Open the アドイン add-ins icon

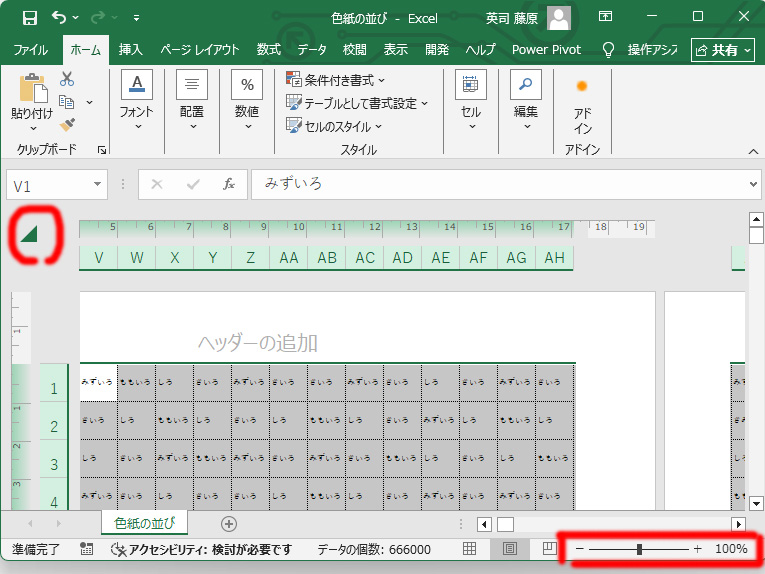pyautogui.click(x=582, y=105)
